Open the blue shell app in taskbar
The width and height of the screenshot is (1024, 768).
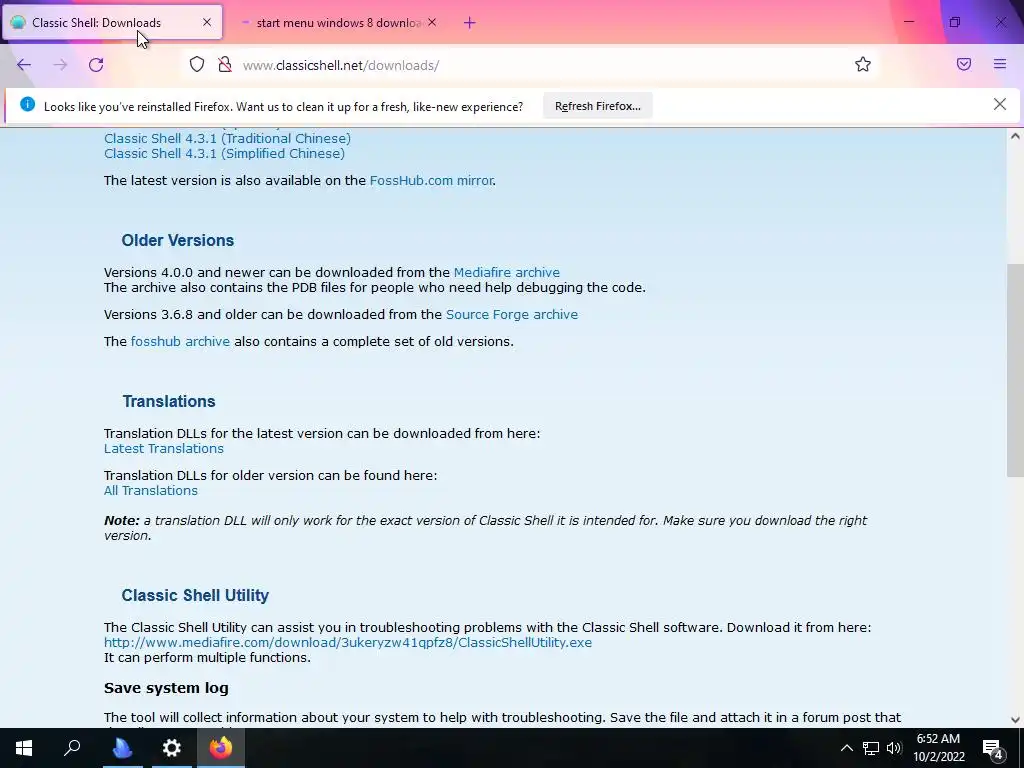[x=122, y=748]
